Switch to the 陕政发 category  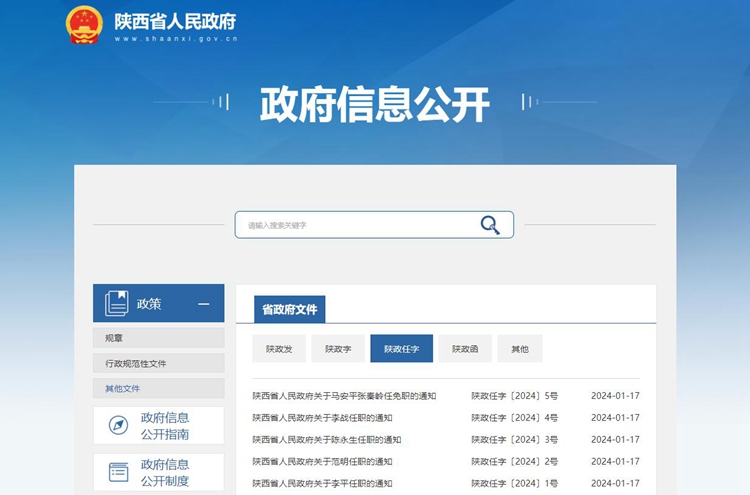click(x=279, y=349)
